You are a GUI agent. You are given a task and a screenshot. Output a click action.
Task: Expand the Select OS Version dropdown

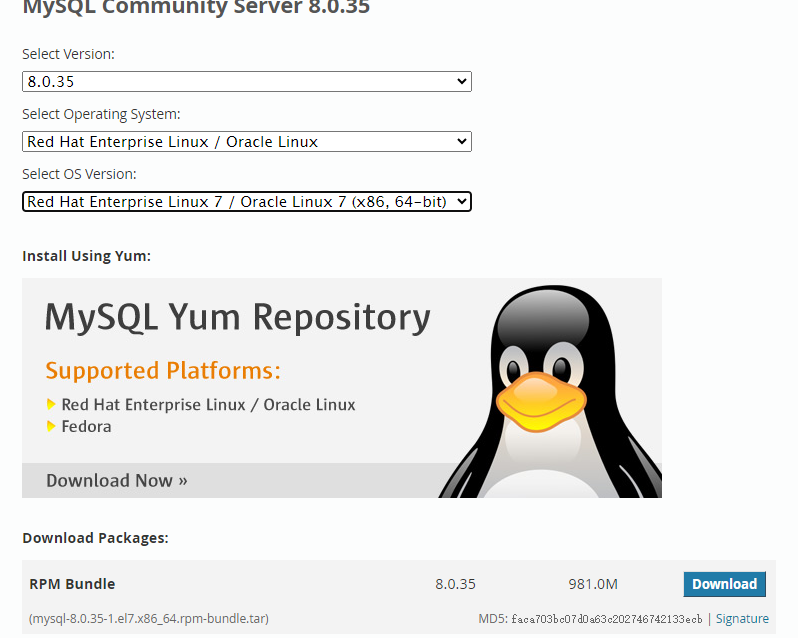[247, 201]
